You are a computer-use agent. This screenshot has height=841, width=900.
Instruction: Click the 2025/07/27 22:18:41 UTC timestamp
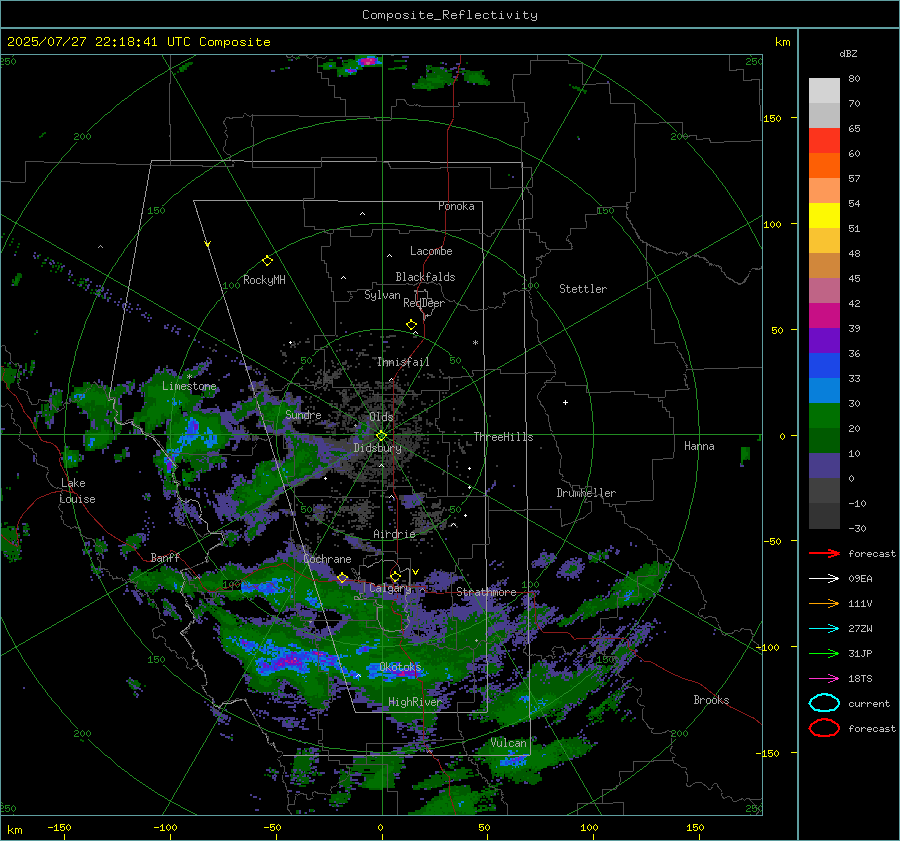tap(139, 42)
